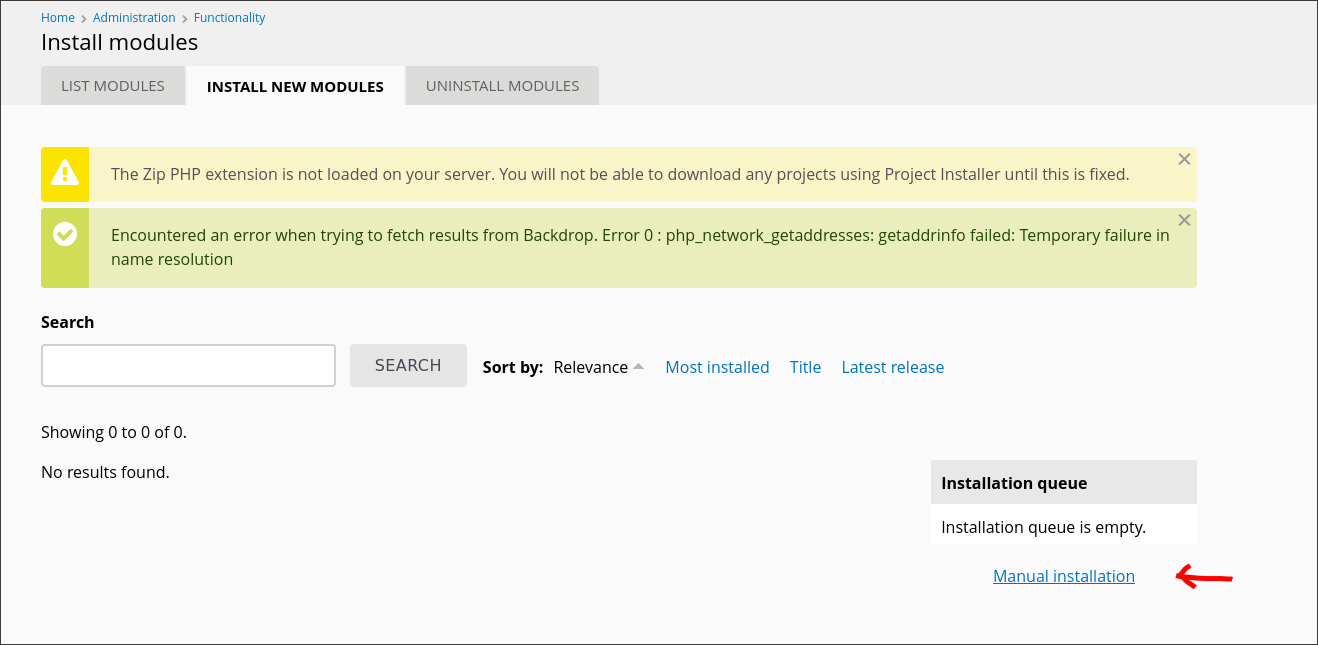Sort modules by Most installed
The width and height of the screenshot is (1318, 645).
pos(717,367)
